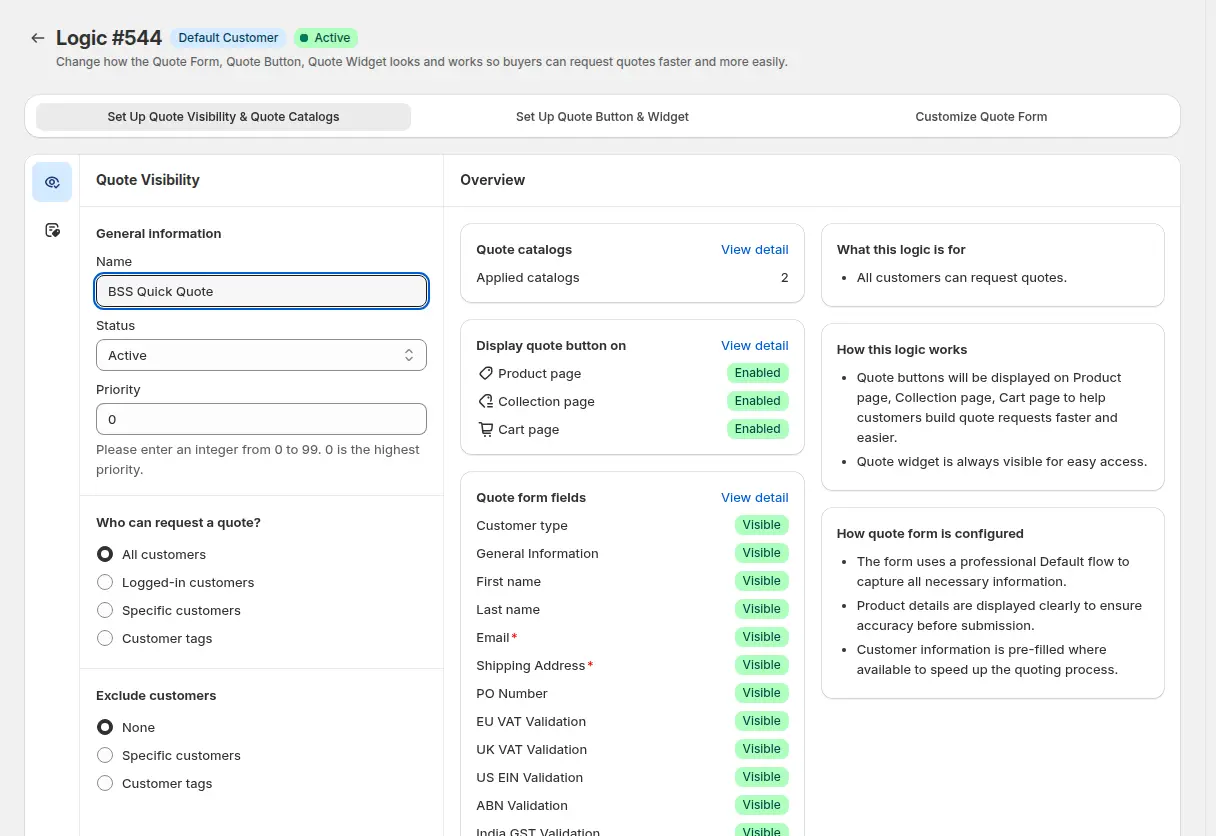Select None under Exclude customers
This screenshot has width=1216, height=836.
click(105, 727)
